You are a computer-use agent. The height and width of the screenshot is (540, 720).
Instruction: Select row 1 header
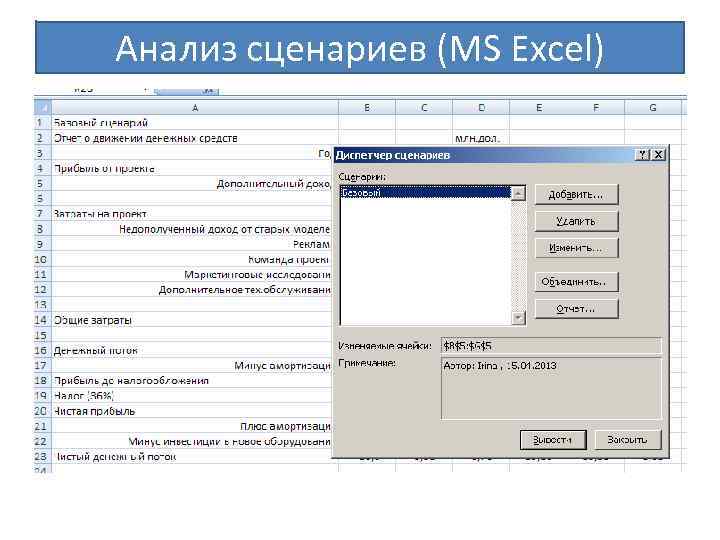tap(43, 123)
